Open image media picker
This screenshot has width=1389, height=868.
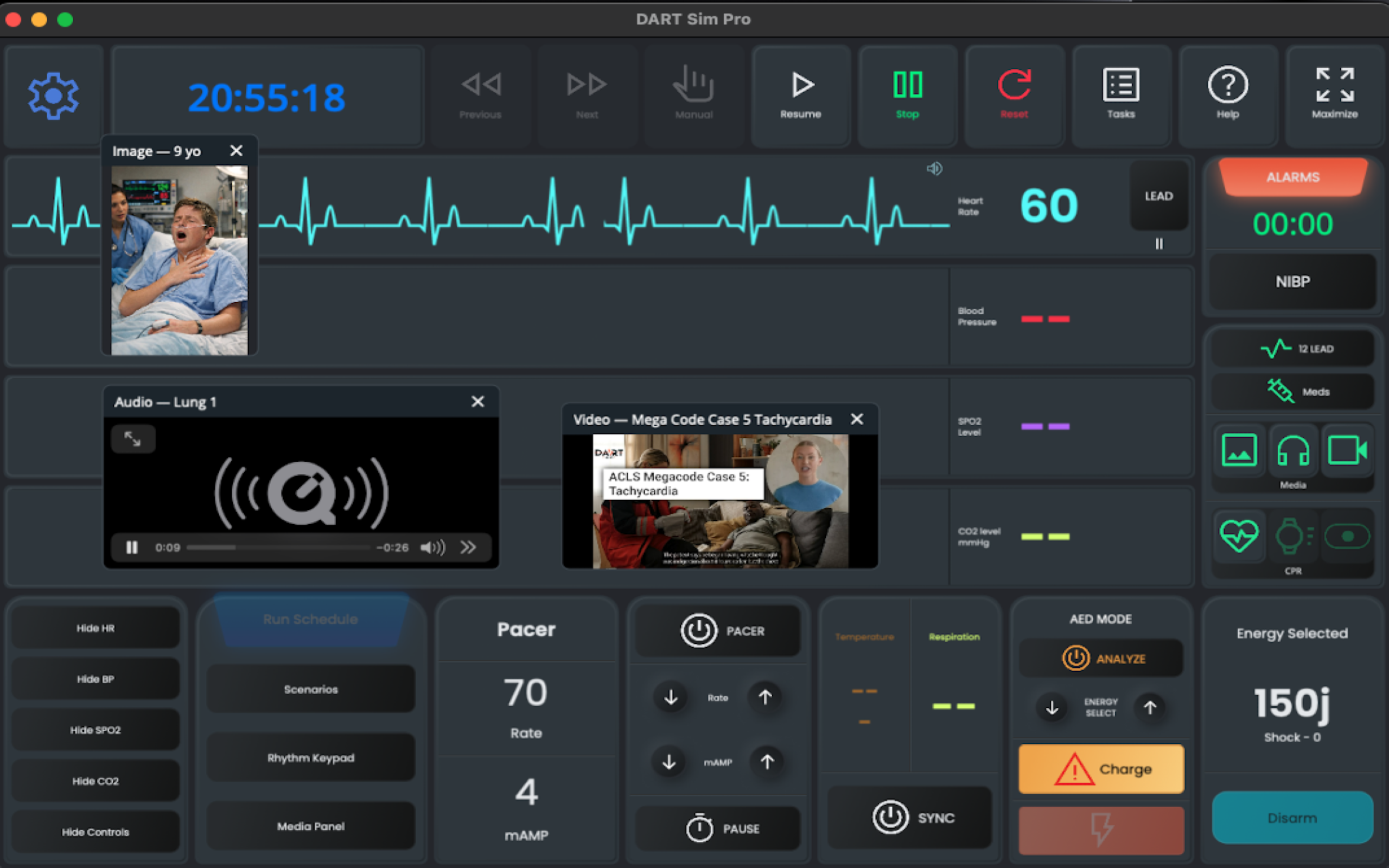pos(1239,450)
